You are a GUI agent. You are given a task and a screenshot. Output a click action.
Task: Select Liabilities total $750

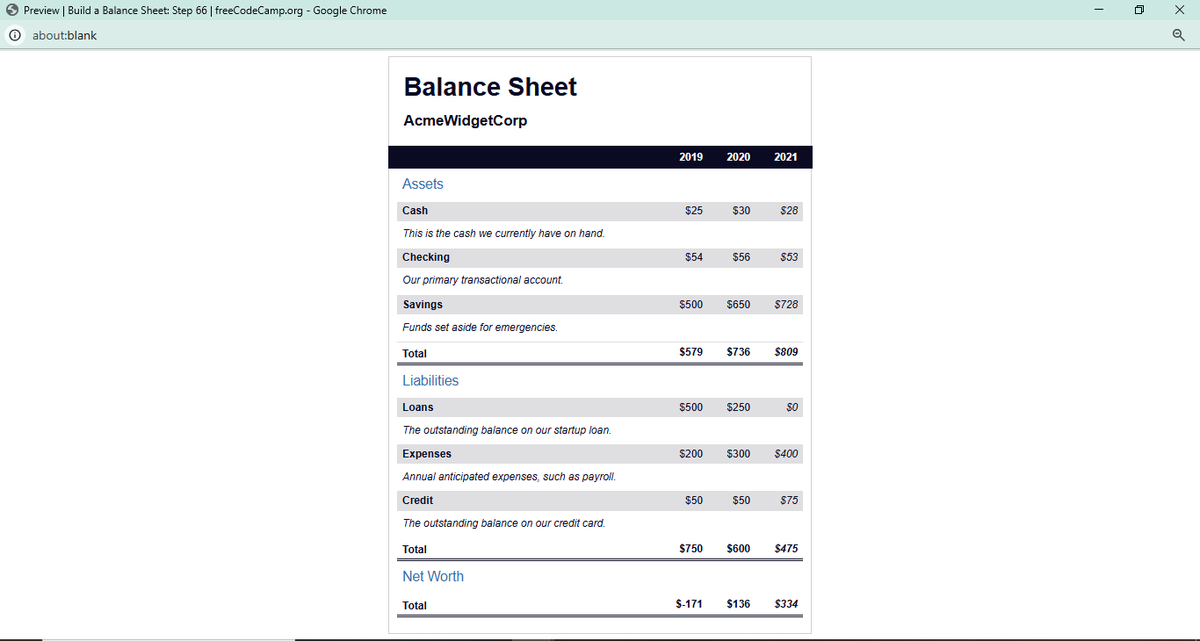[x=691, y=548]
